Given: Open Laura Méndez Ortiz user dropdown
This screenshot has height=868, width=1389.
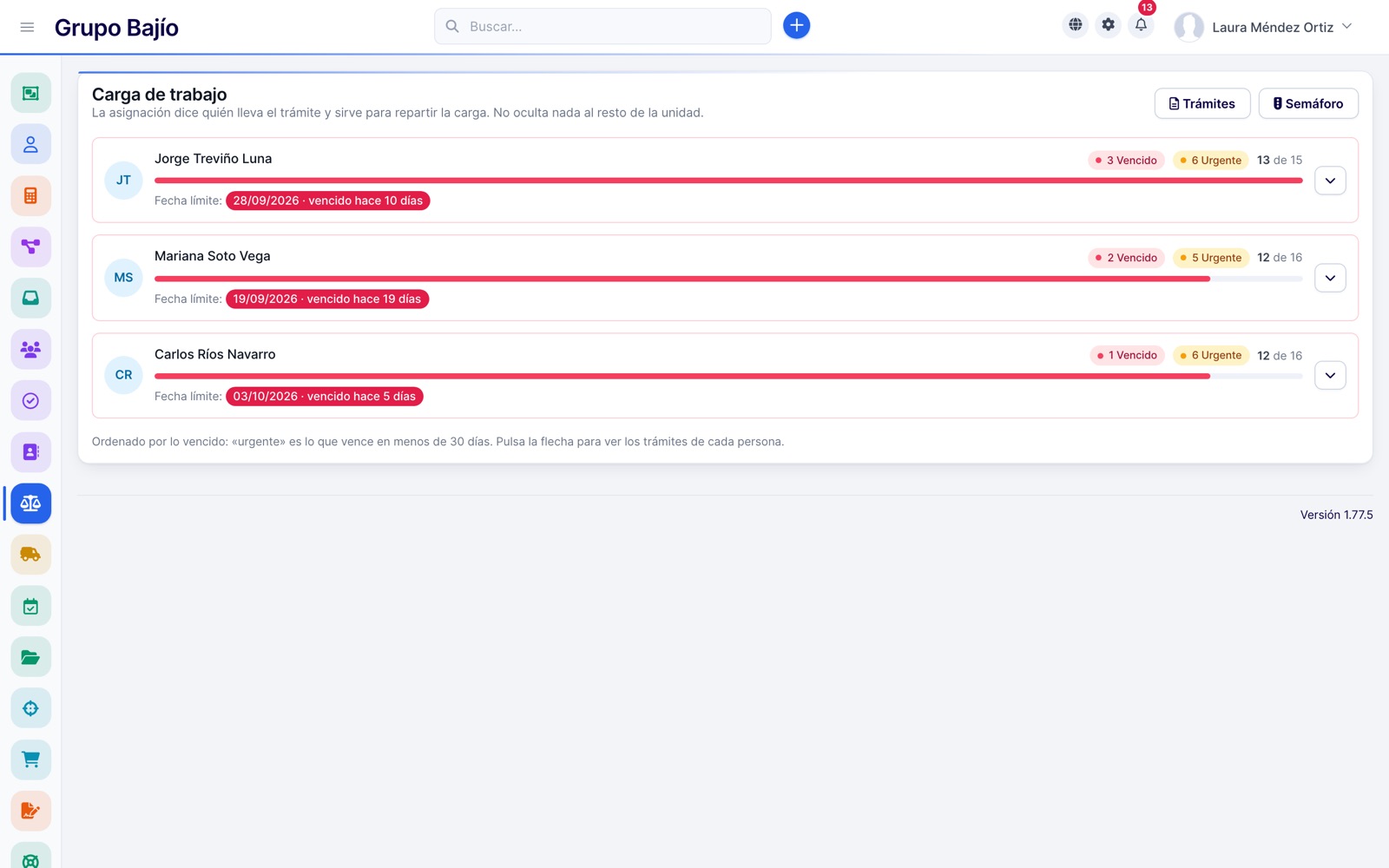Looking at the screenshot, I should 1264,27.
